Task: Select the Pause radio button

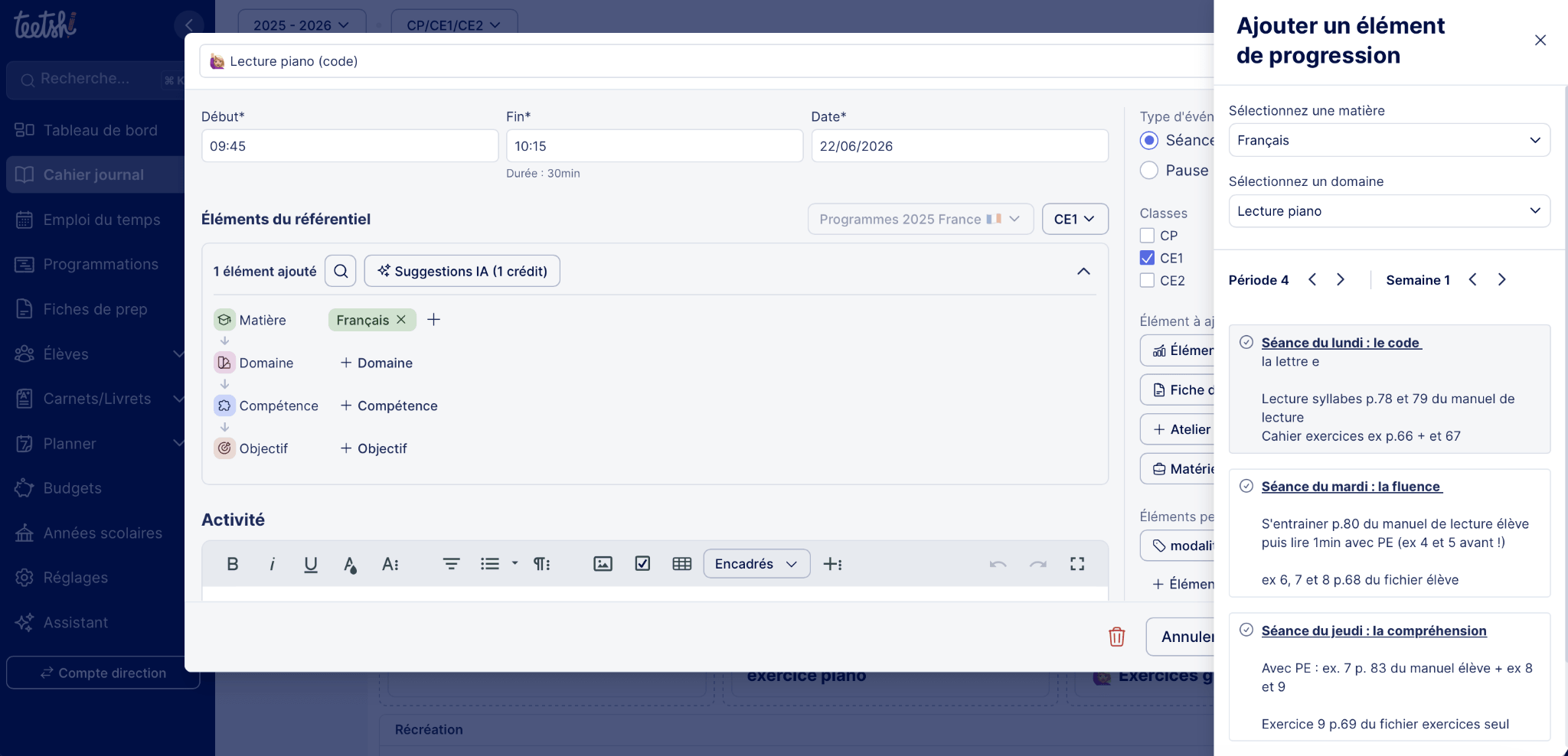Action: pyautogui.click(x=1149, y=170)
